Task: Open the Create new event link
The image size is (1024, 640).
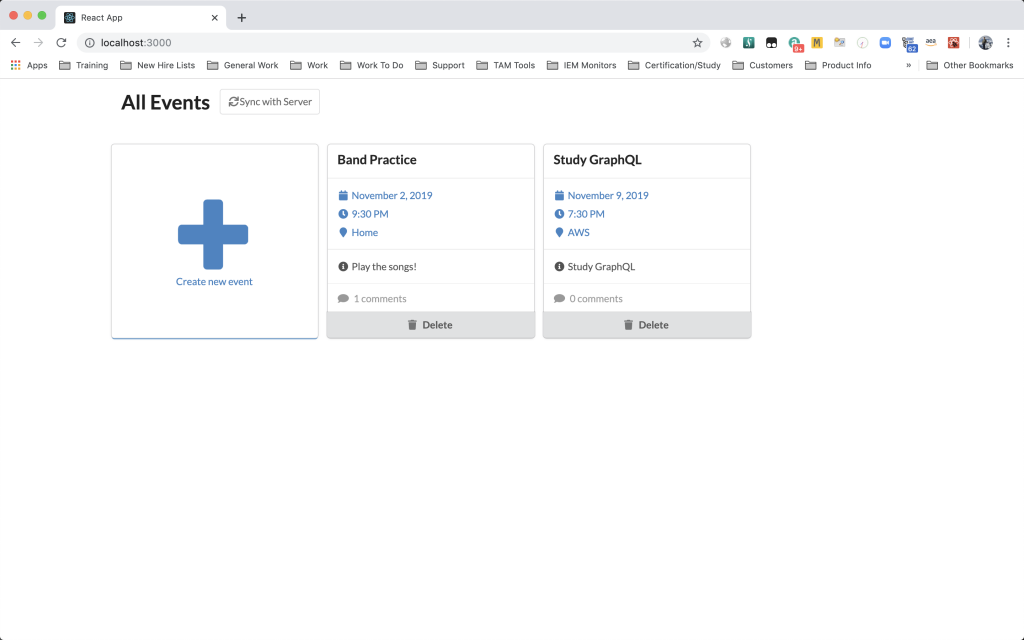Action: coord(214,281)
